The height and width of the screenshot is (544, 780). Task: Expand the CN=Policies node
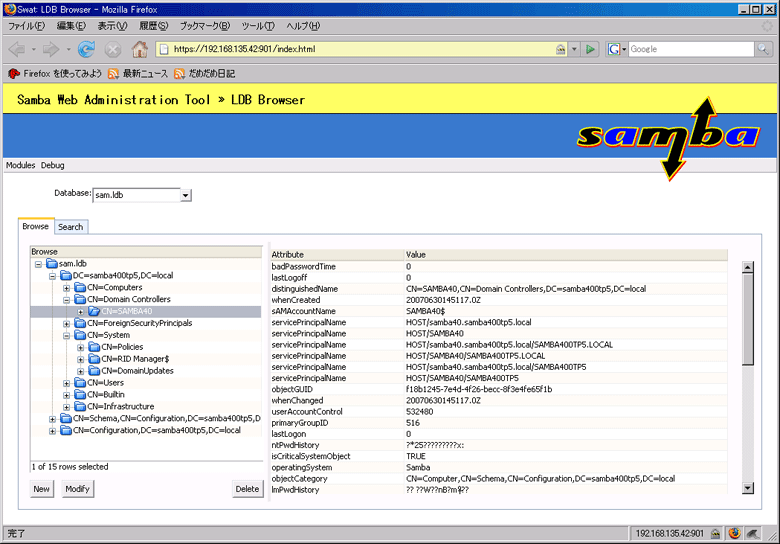80,348
